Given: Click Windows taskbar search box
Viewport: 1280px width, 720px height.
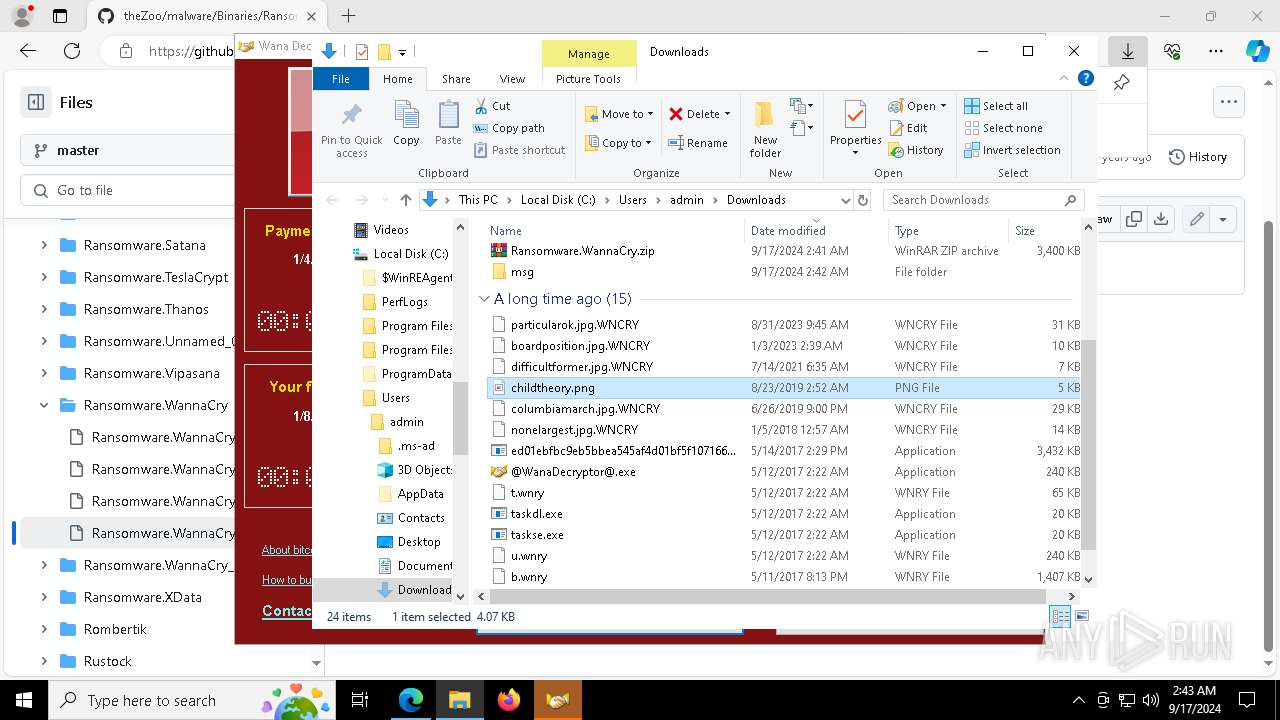Looking at the screenshot, I should 190,700.
